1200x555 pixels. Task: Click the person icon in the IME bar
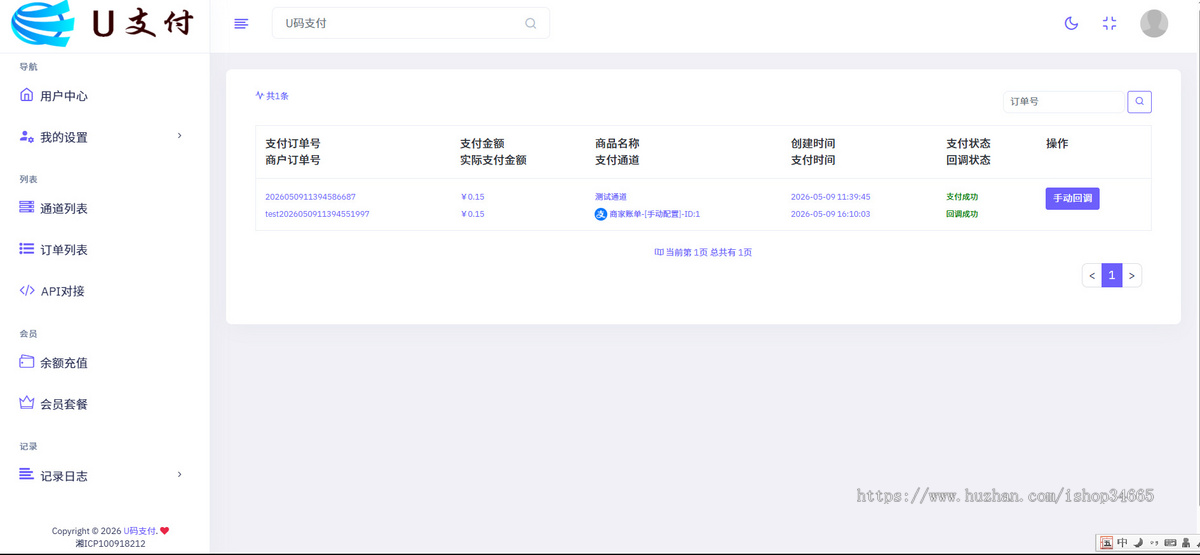(x=1185, y=543)
